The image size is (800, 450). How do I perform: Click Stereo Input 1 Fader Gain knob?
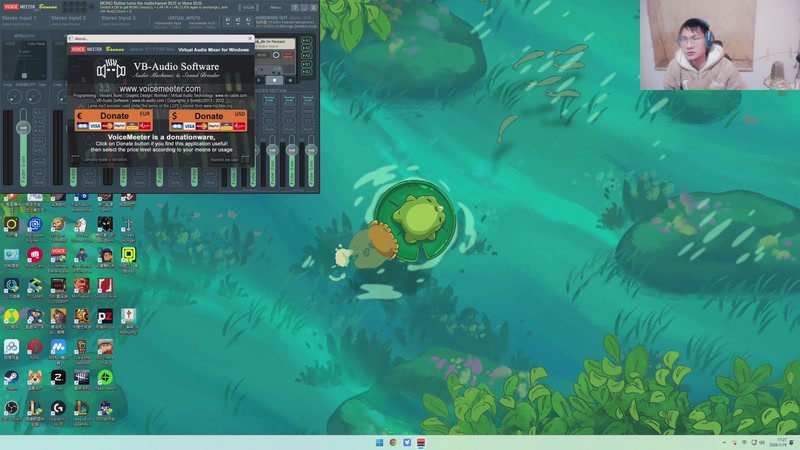(23, 128)
